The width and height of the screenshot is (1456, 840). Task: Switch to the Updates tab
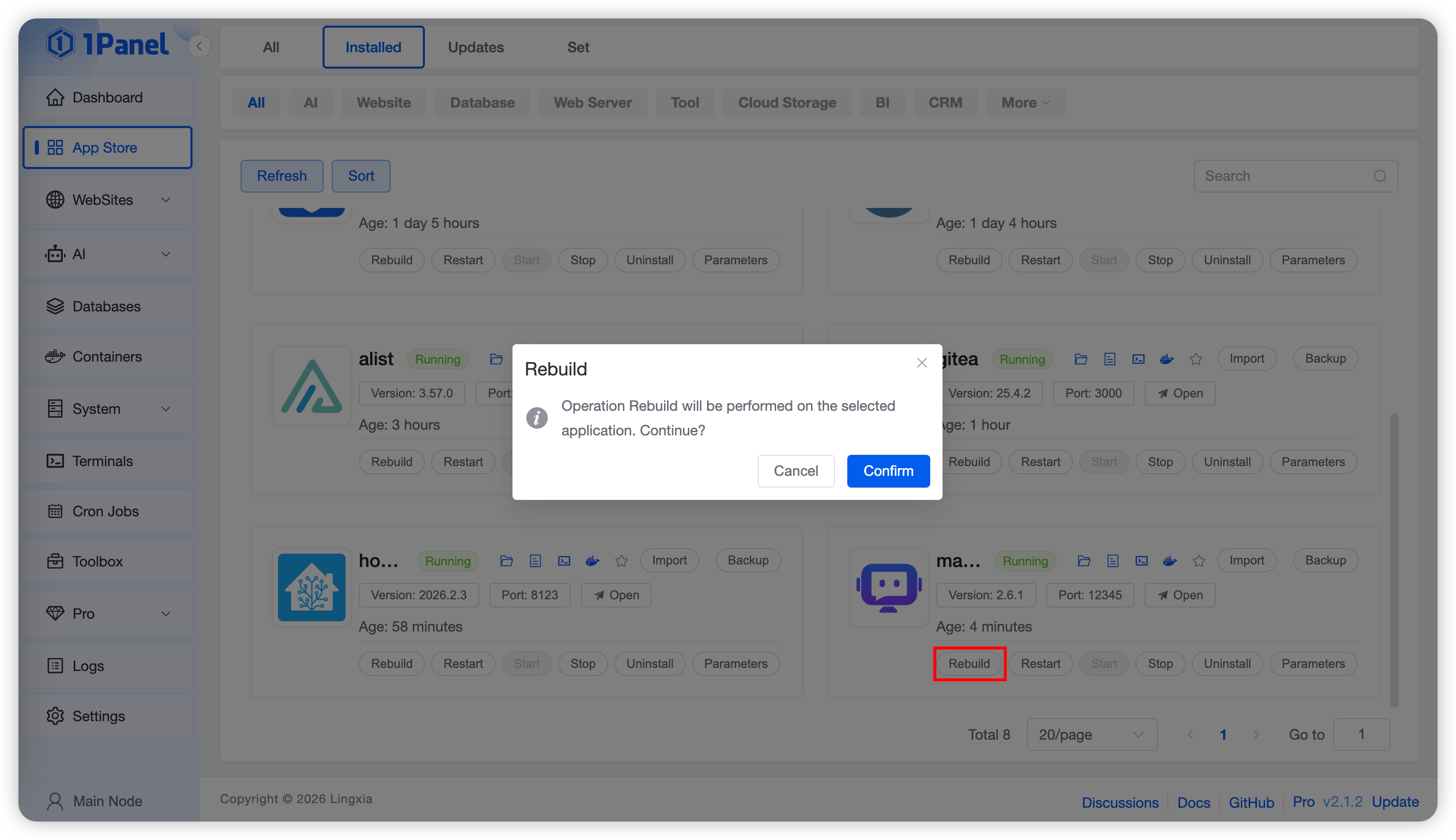pos(475,47)
